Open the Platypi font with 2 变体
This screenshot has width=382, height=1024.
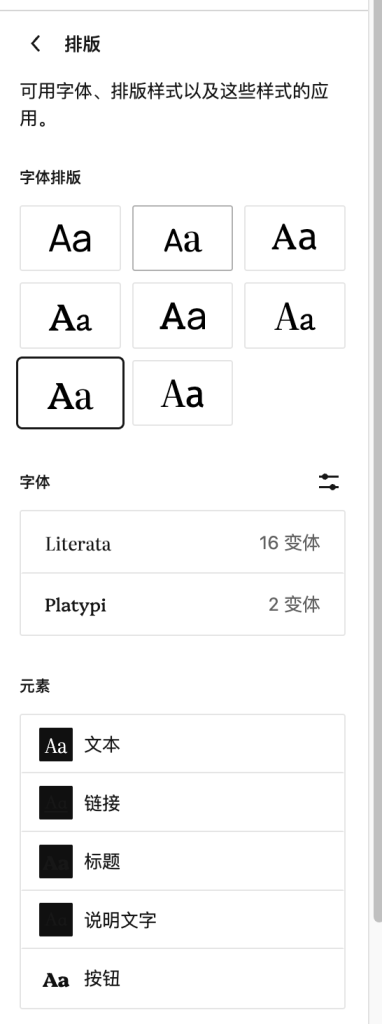pyautogui.click(x=183, y=605)
